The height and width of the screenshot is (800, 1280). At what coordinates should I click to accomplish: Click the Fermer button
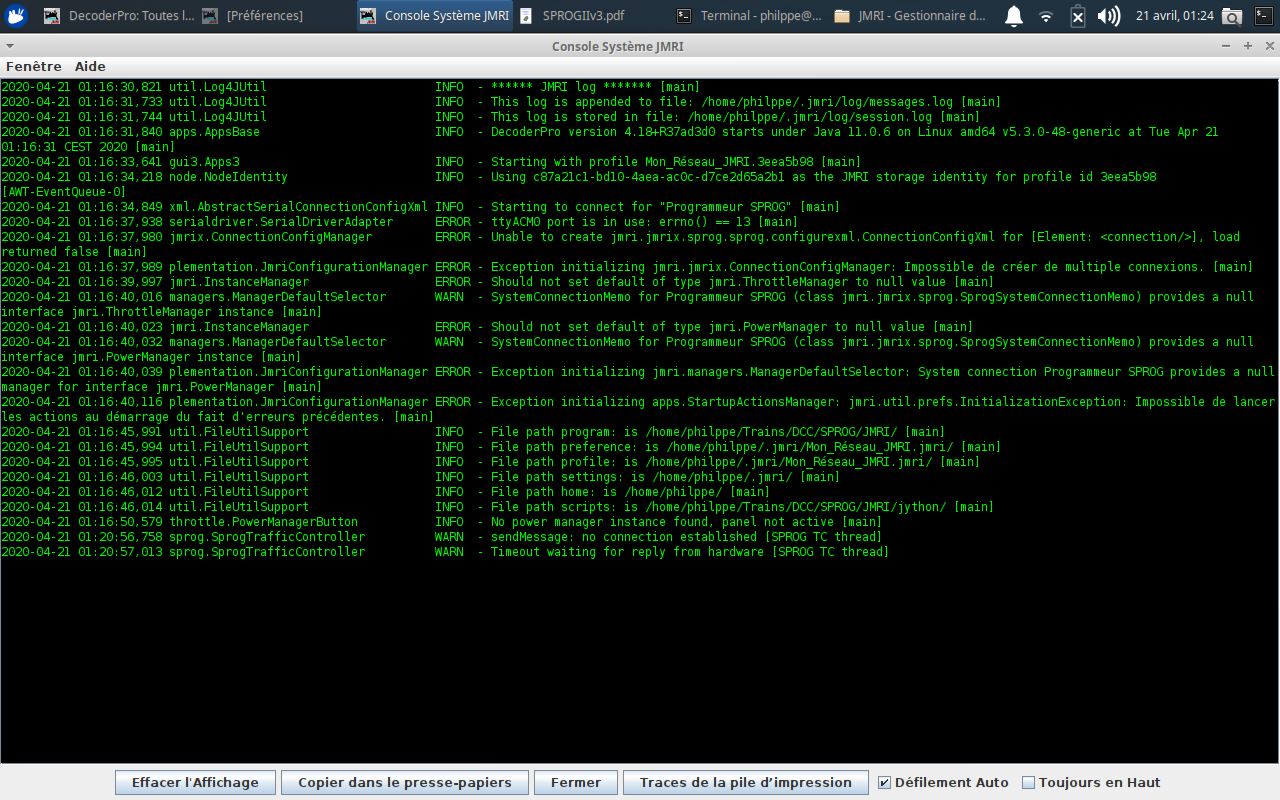(x=576, y=782)
